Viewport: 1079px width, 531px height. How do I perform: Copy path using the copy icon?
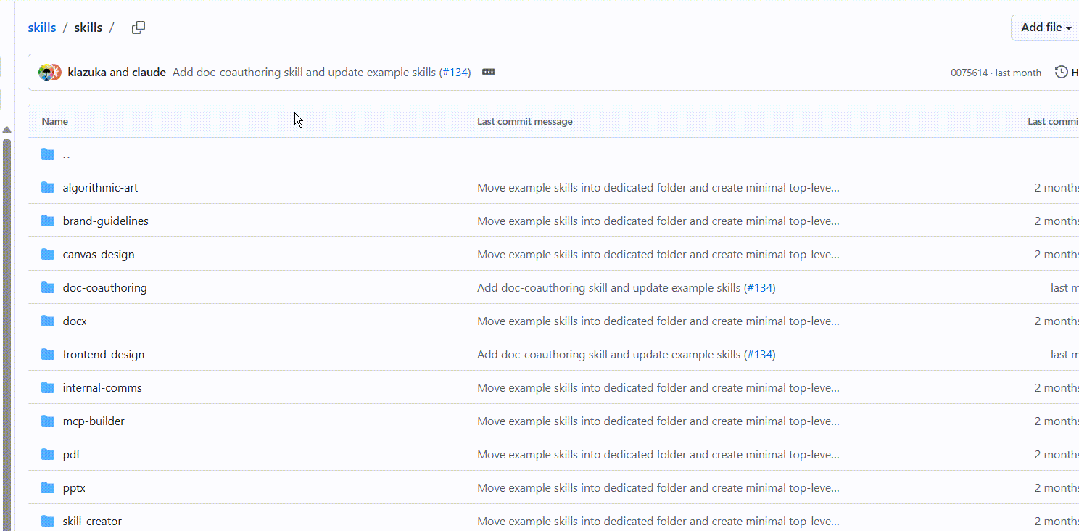(139, 27)
